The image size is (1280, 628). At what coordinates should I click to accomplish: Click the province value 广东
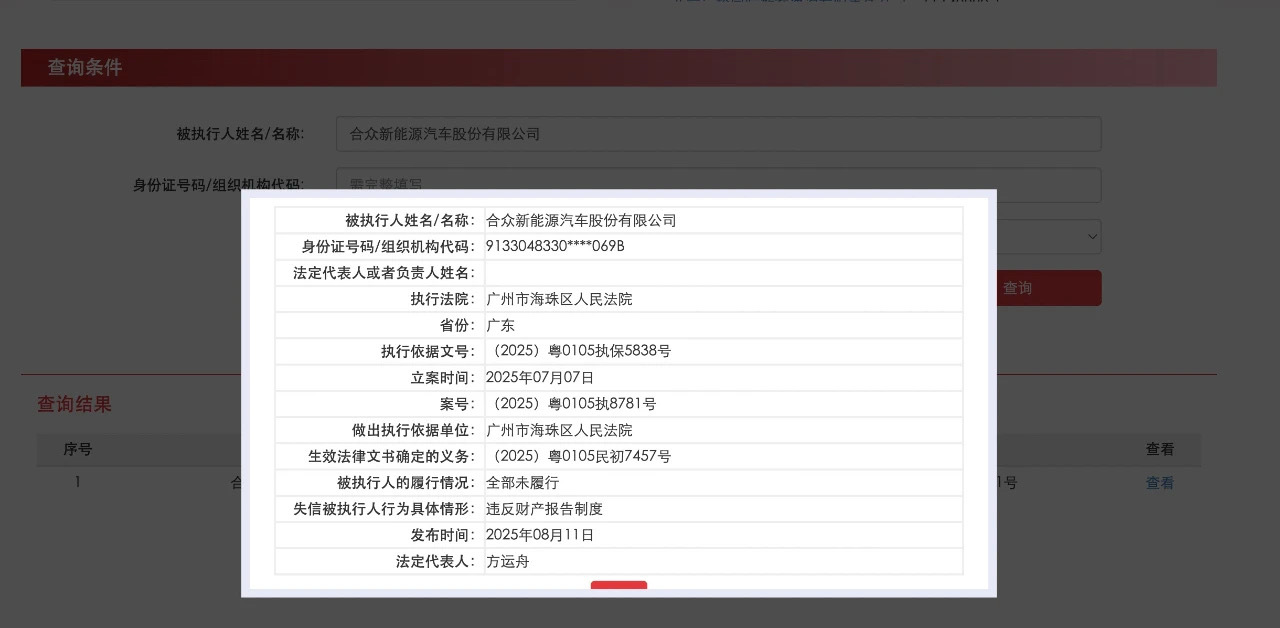tap(500, 325)
